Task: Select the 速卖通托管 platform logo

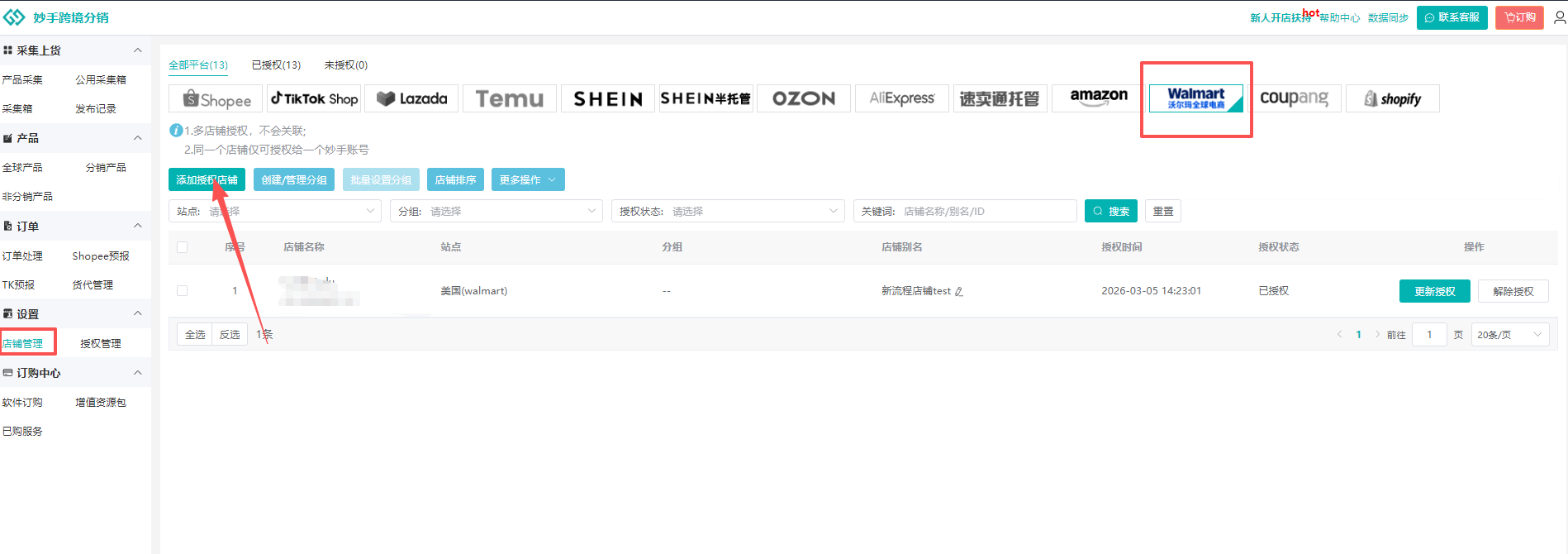Action: pos(1000,98)
